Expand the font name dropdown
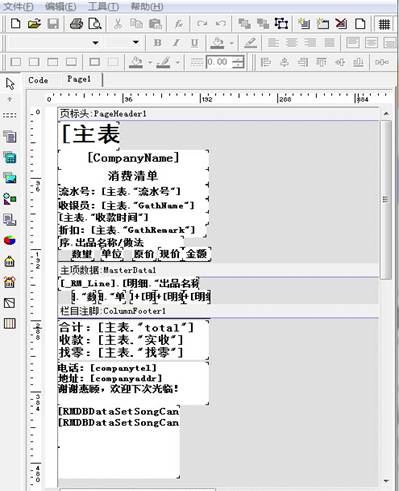 (x=95, y=43)
